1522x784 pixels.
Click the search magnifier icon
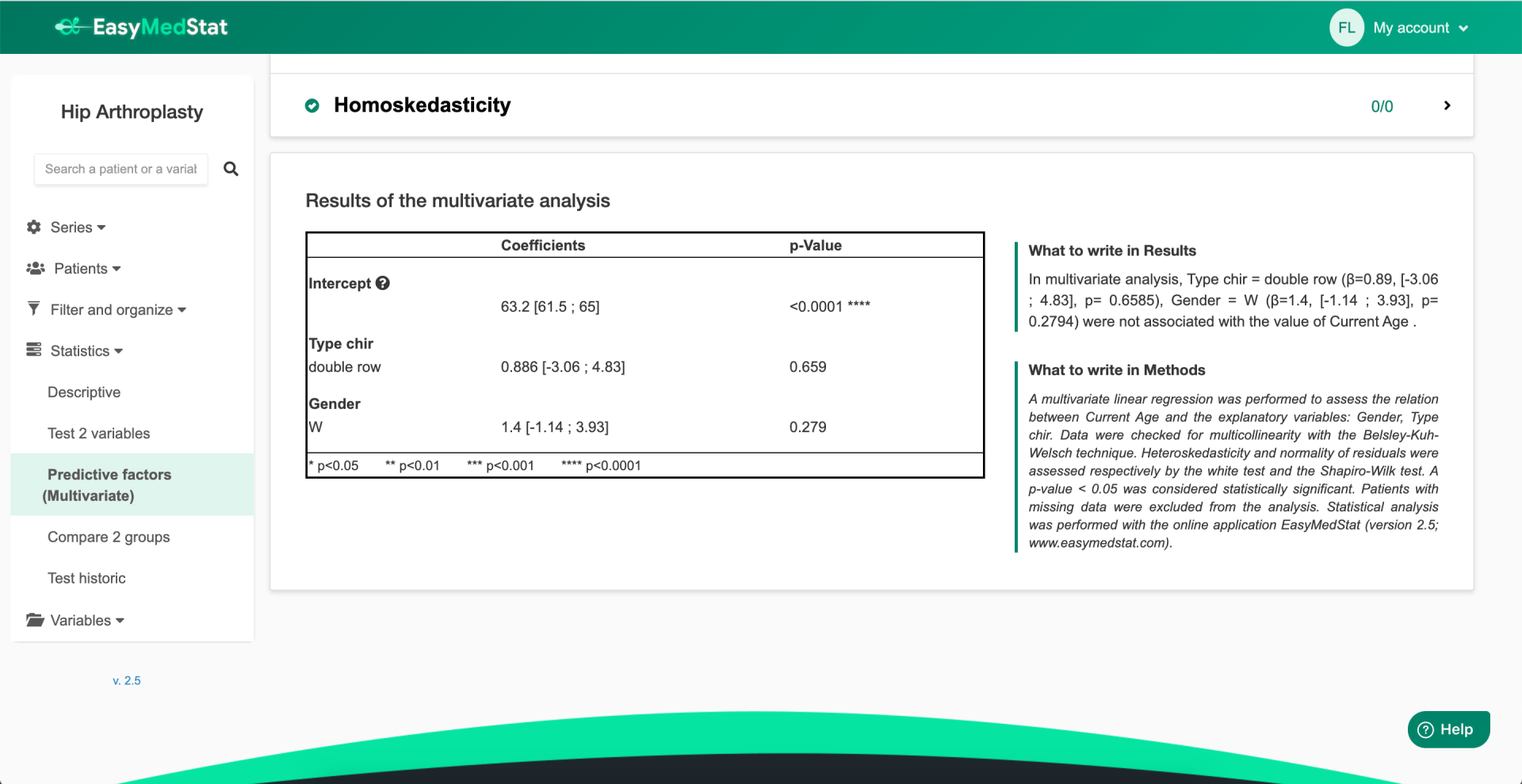[231, 169]
